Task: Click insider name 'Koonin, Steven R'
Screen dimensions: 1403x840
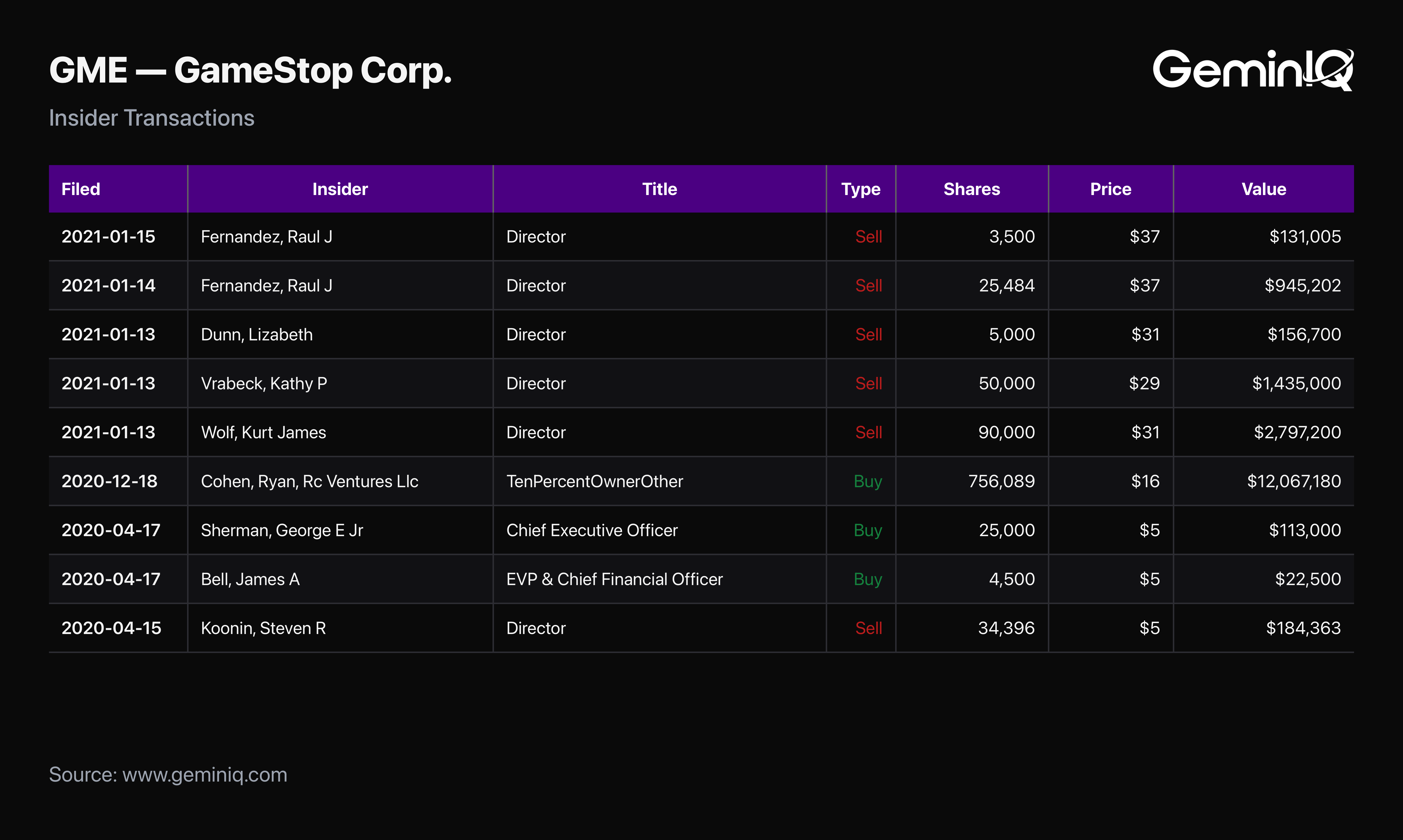Action: tap(263, 628)
